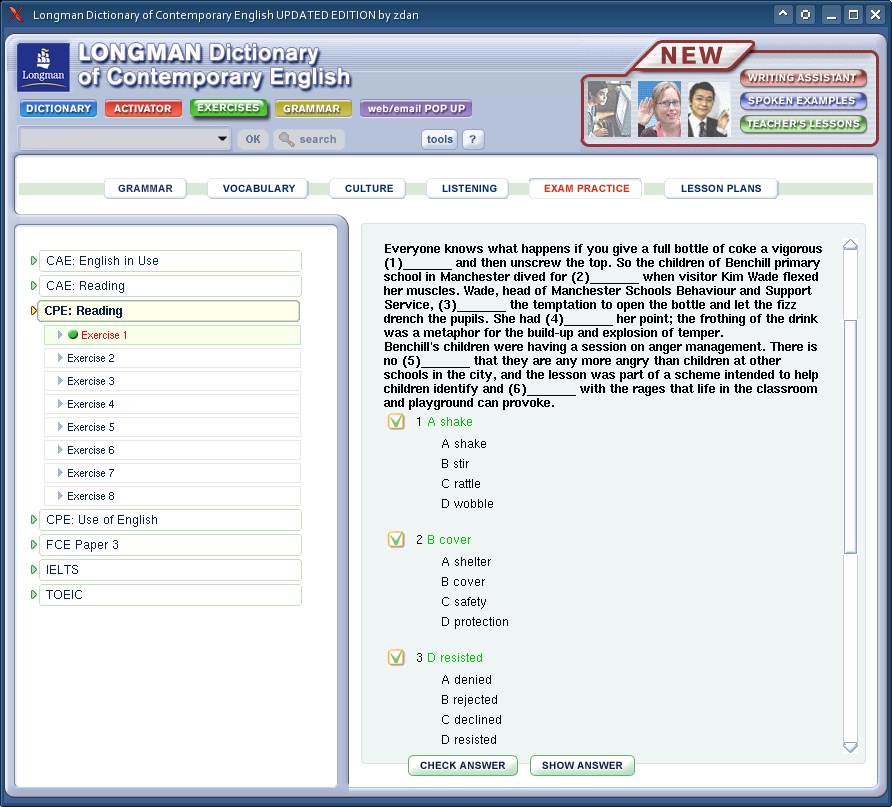Switch to the GRAMMAR exercises tab
Screen dimensions: 892x807
(x=145, y=188)
